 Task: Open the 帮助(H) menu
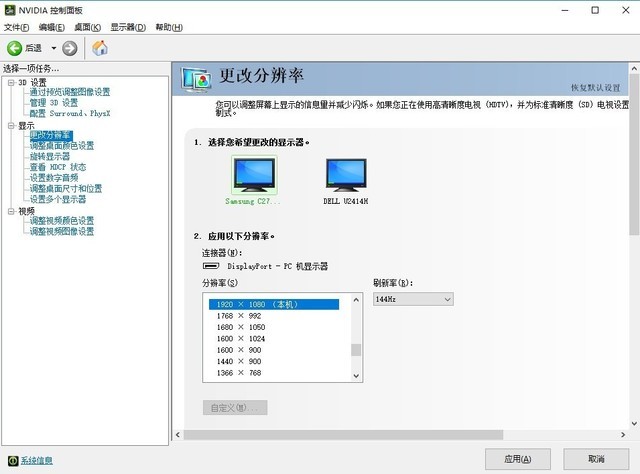point(169,27)
